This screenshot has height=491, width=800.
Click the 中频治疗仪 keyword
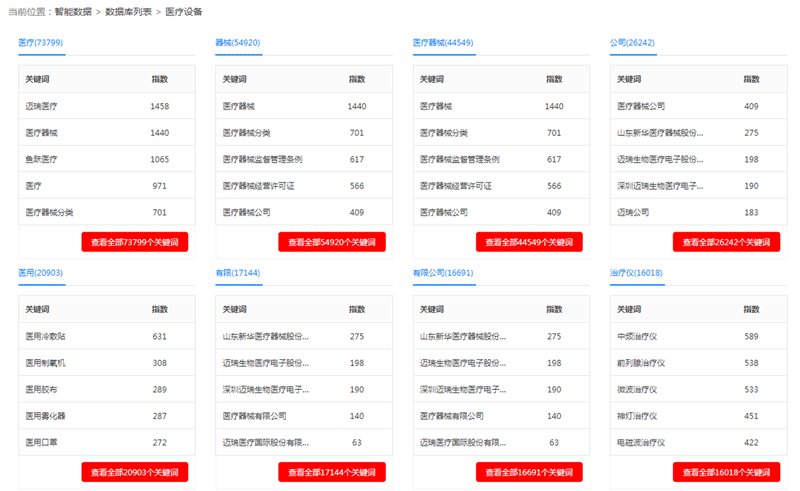click(x=638, y=336)
